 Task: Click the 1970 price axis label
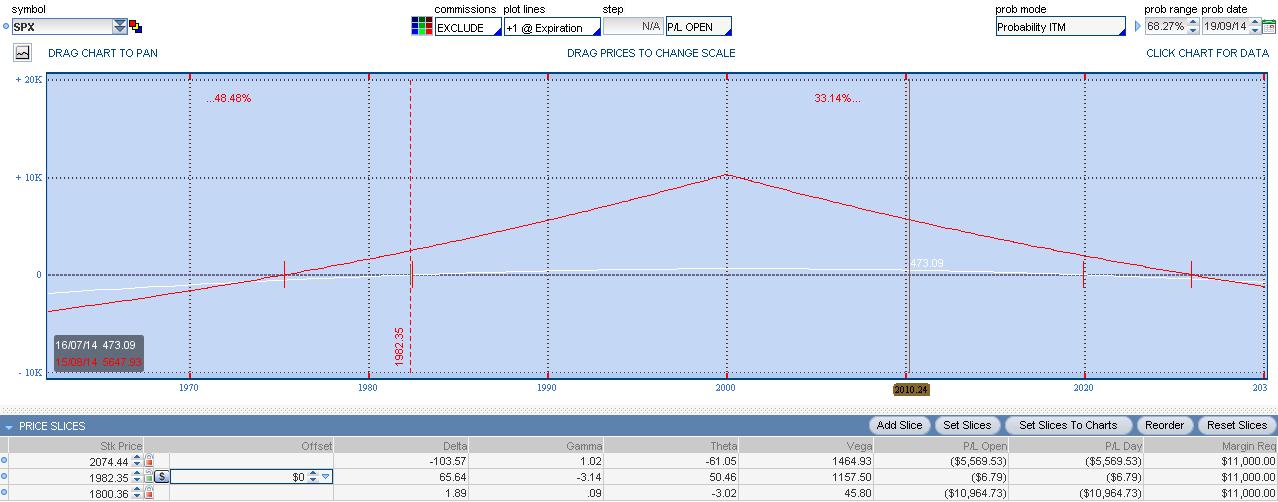[189, 388]
